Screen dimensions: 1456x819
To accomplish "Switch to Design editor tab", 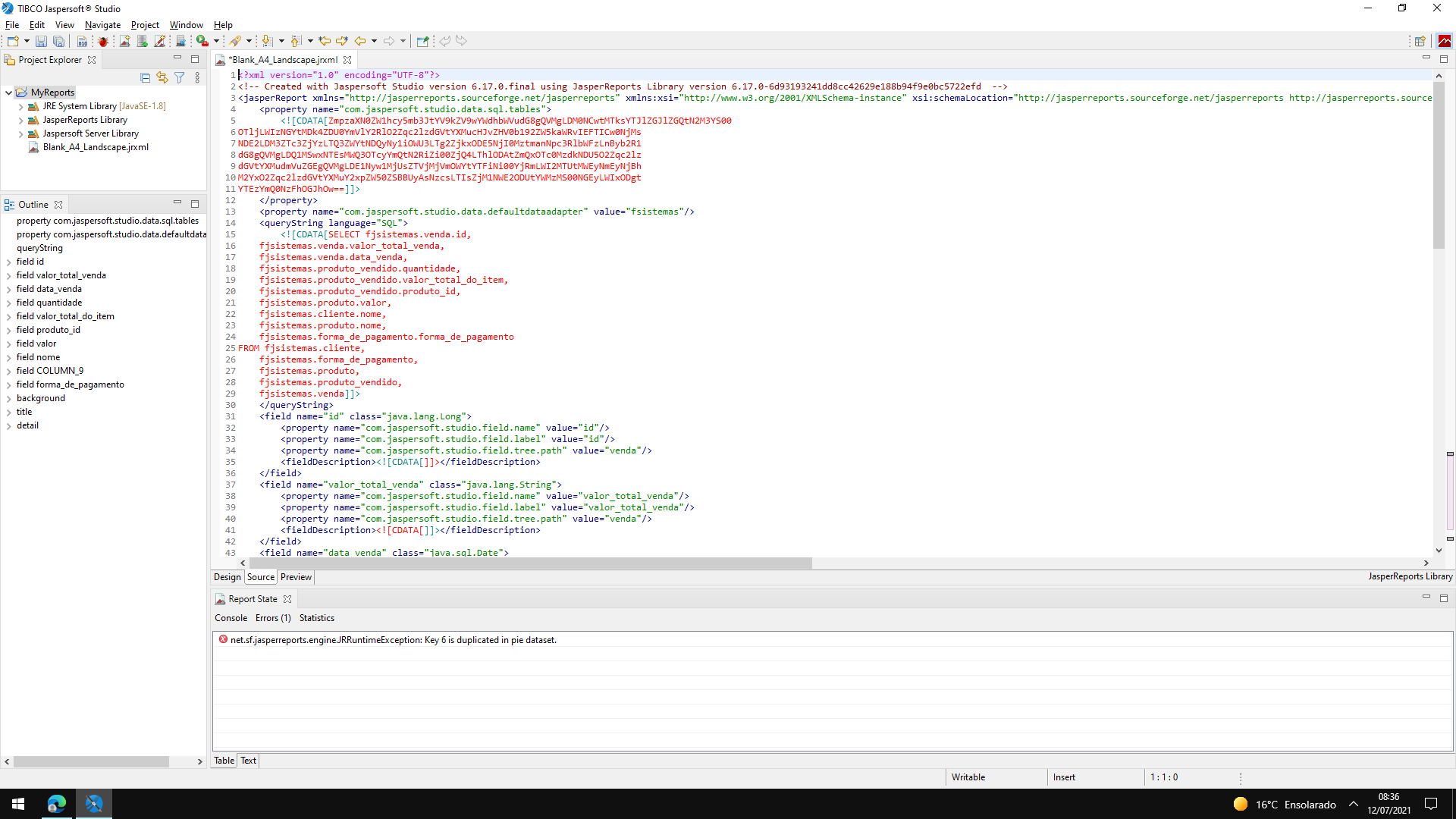I will [227, 577].
